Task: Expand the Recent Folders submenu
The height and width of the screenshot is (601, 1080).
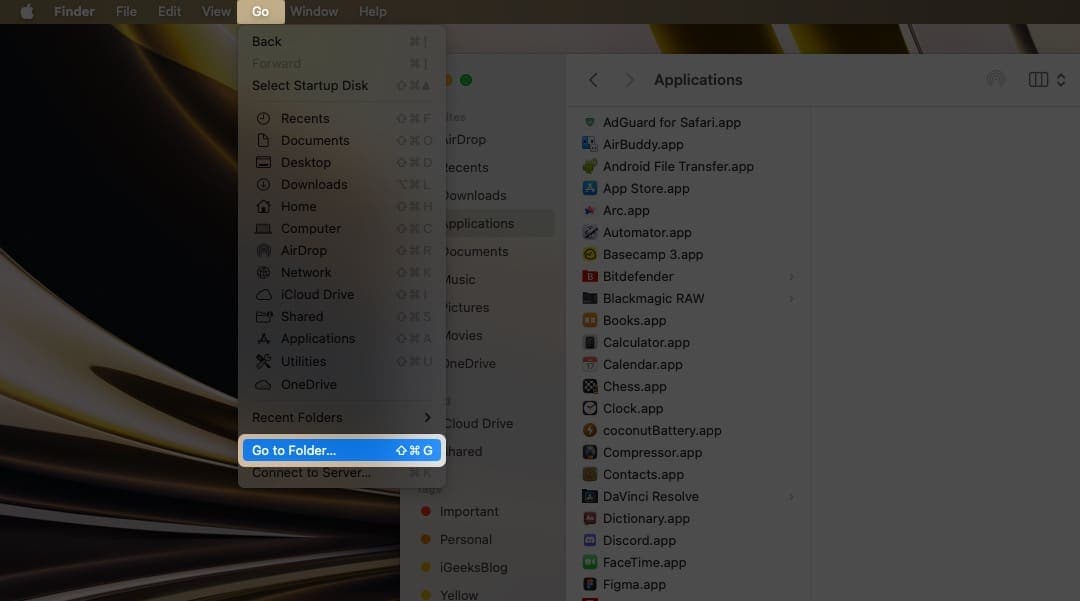Action: 342,417
